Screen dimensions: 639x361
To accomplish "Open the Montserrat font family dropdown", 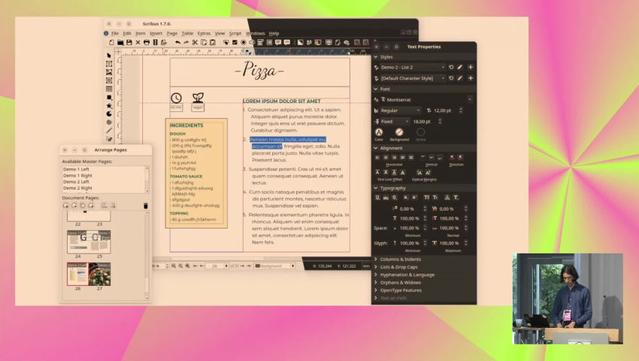I will click(x=427, y=100).
